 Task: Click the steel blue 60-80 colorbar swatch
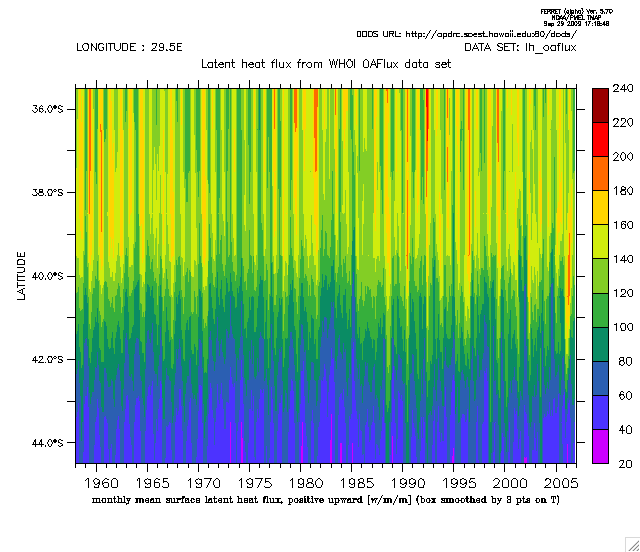[x=600, y=378]
